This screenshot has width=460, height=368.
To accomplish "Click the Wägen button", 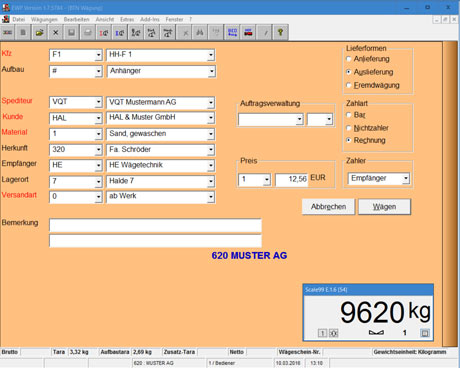I will [384, 207].
